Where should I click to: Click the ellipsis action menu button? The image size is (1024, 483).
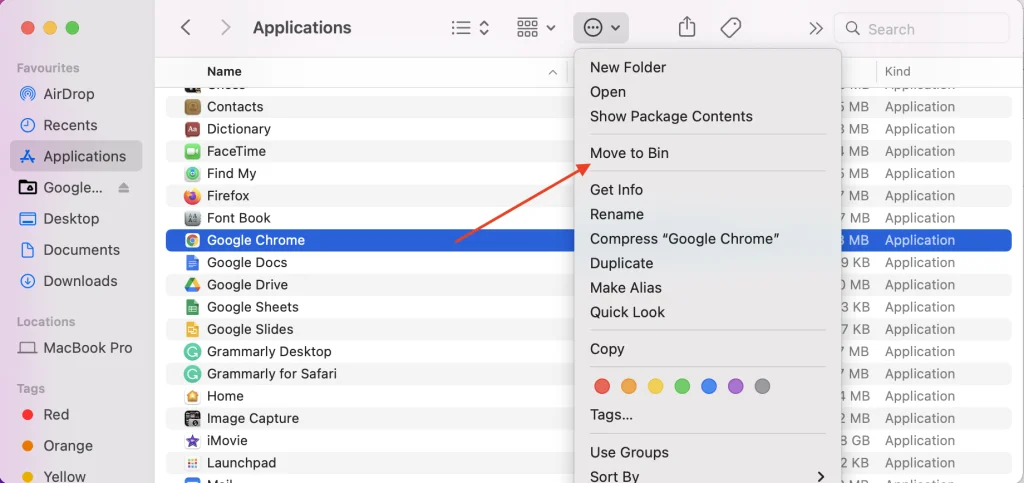601,28
